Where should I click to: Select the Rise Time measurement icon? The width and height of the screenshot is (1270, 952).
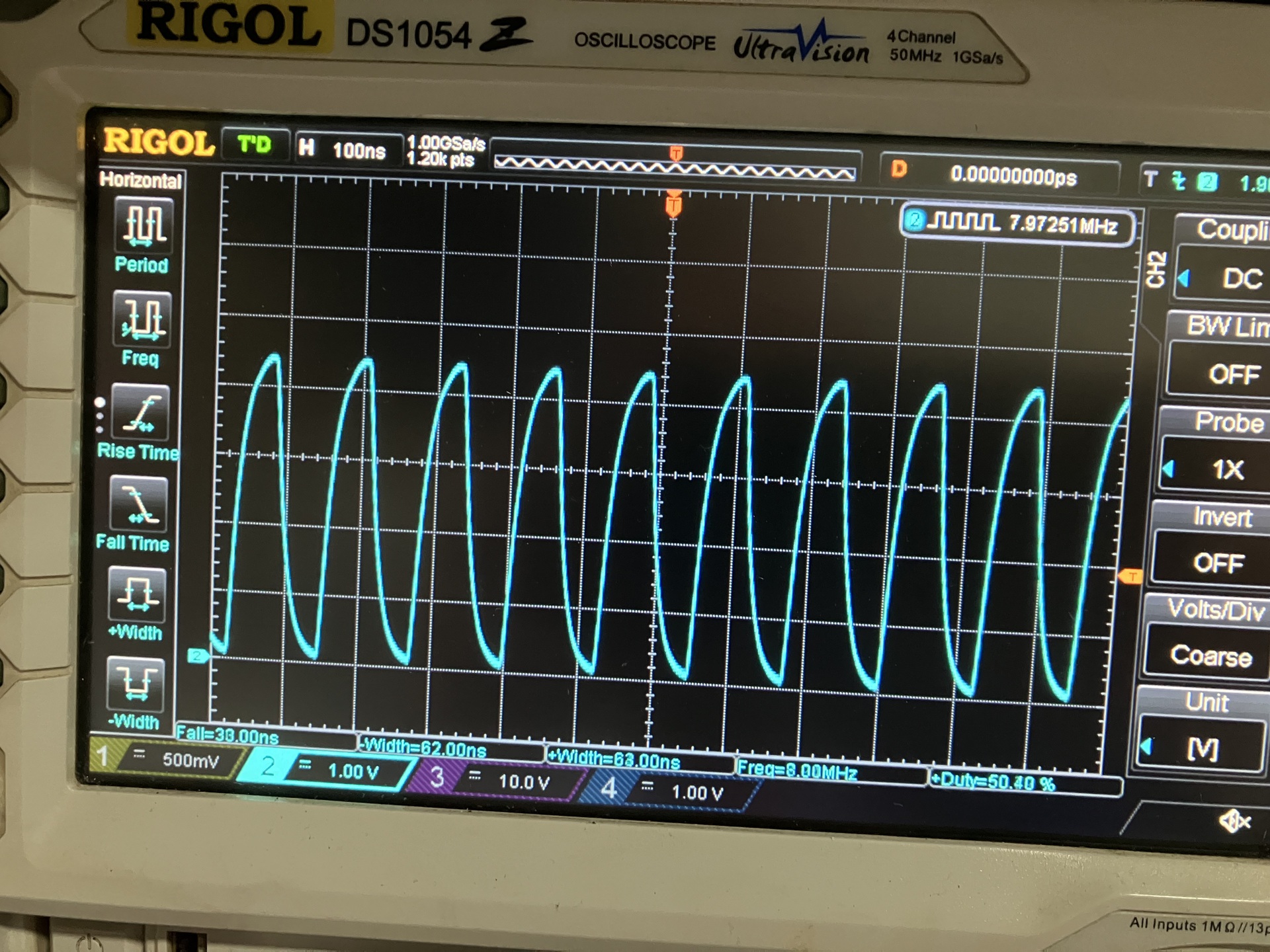pyautogui.click(x=140, y=413)
